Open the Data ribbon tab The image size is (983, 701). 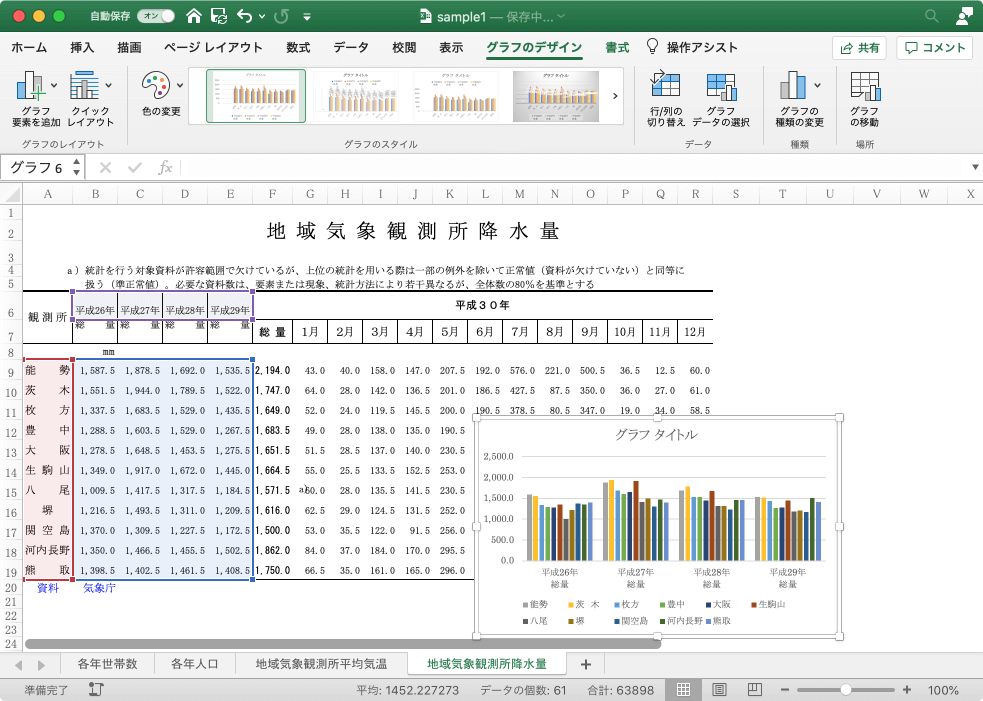pos(351,47)
